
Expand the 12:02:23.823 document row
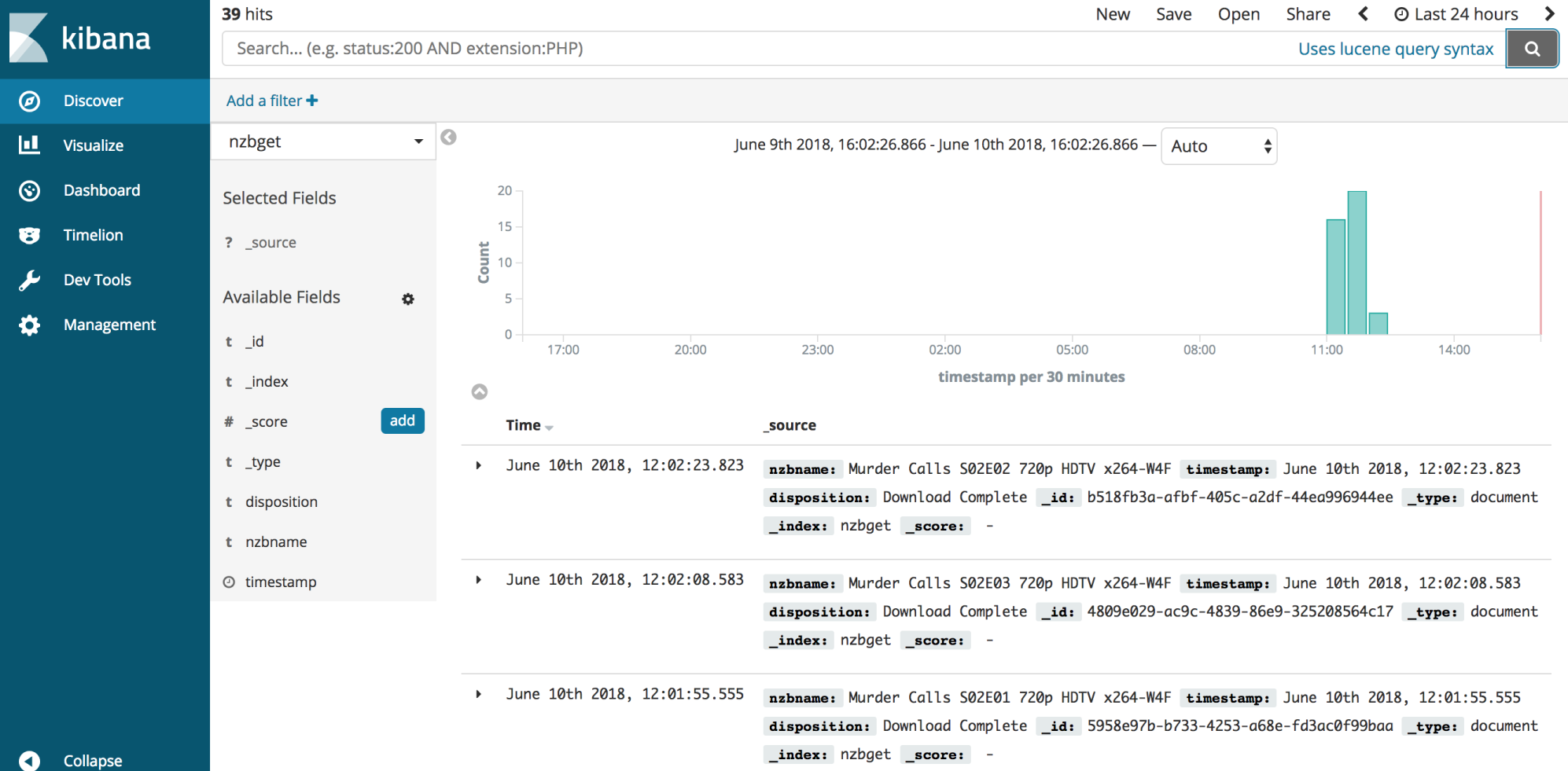[x=478, y=465]
